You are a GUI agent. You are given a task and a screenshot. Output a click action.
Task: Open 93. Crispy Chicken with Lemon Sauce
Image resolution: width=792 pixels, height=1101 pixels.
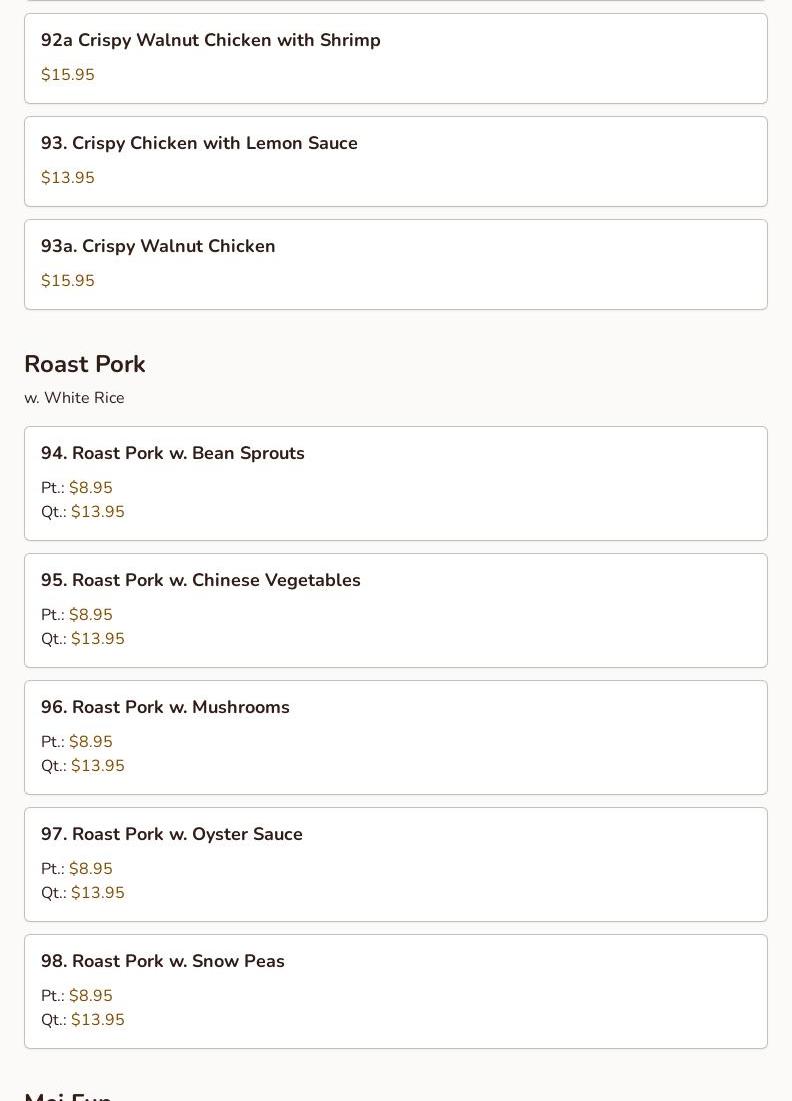[x=395, y=161]
